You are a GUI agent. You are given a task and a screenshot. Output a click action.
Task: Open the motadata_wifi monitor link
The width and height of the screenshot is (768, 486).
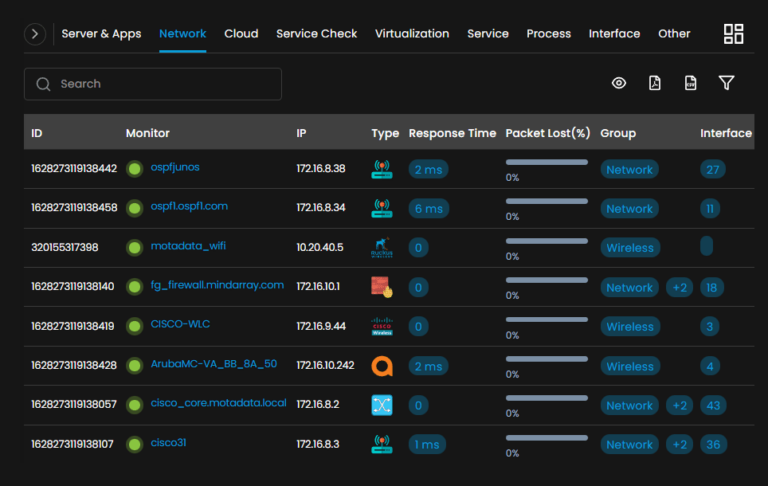pos(190,246)
